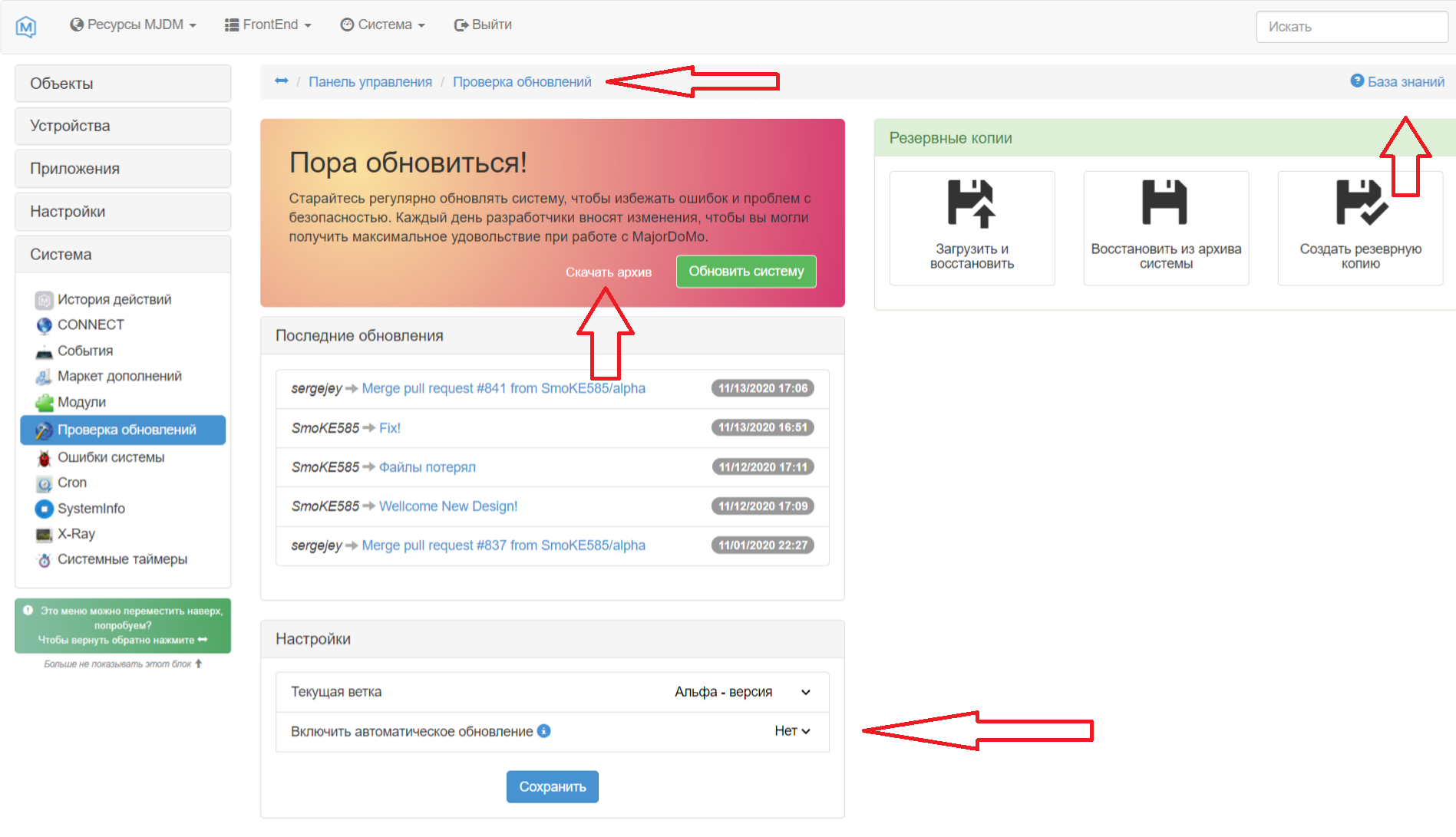Open Системные таймеры settings
The height and width of the screenshot is (837, 1456).
(x=122, y=559)
